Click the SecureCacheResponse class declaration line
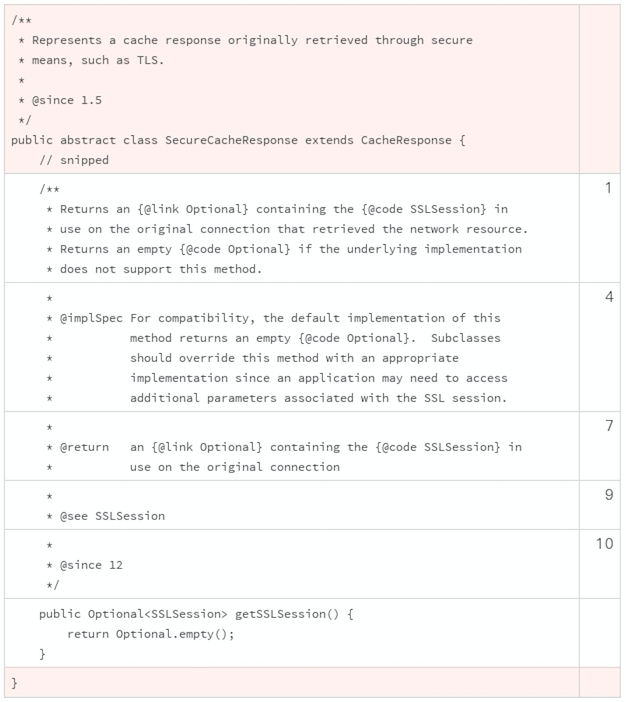 tap(238, 139)
